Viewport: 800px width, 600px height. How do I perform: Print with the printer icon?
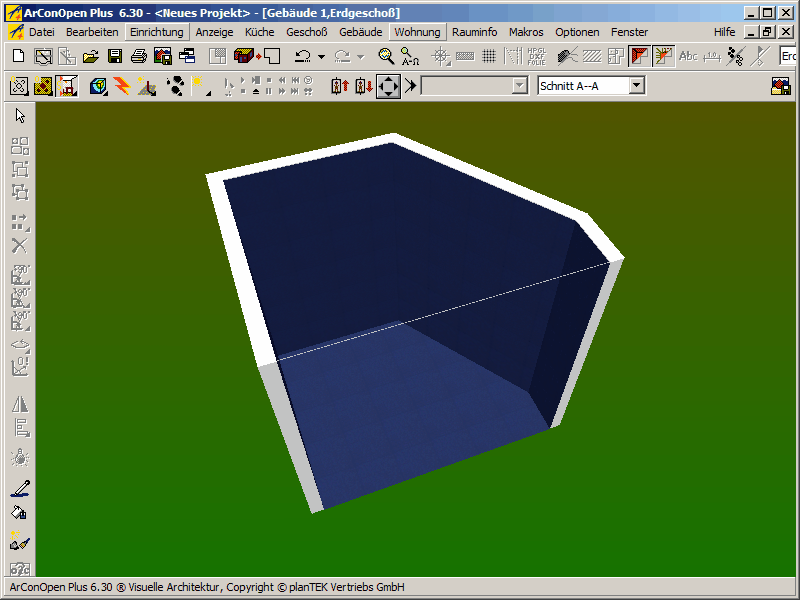(x=139, y=57)
